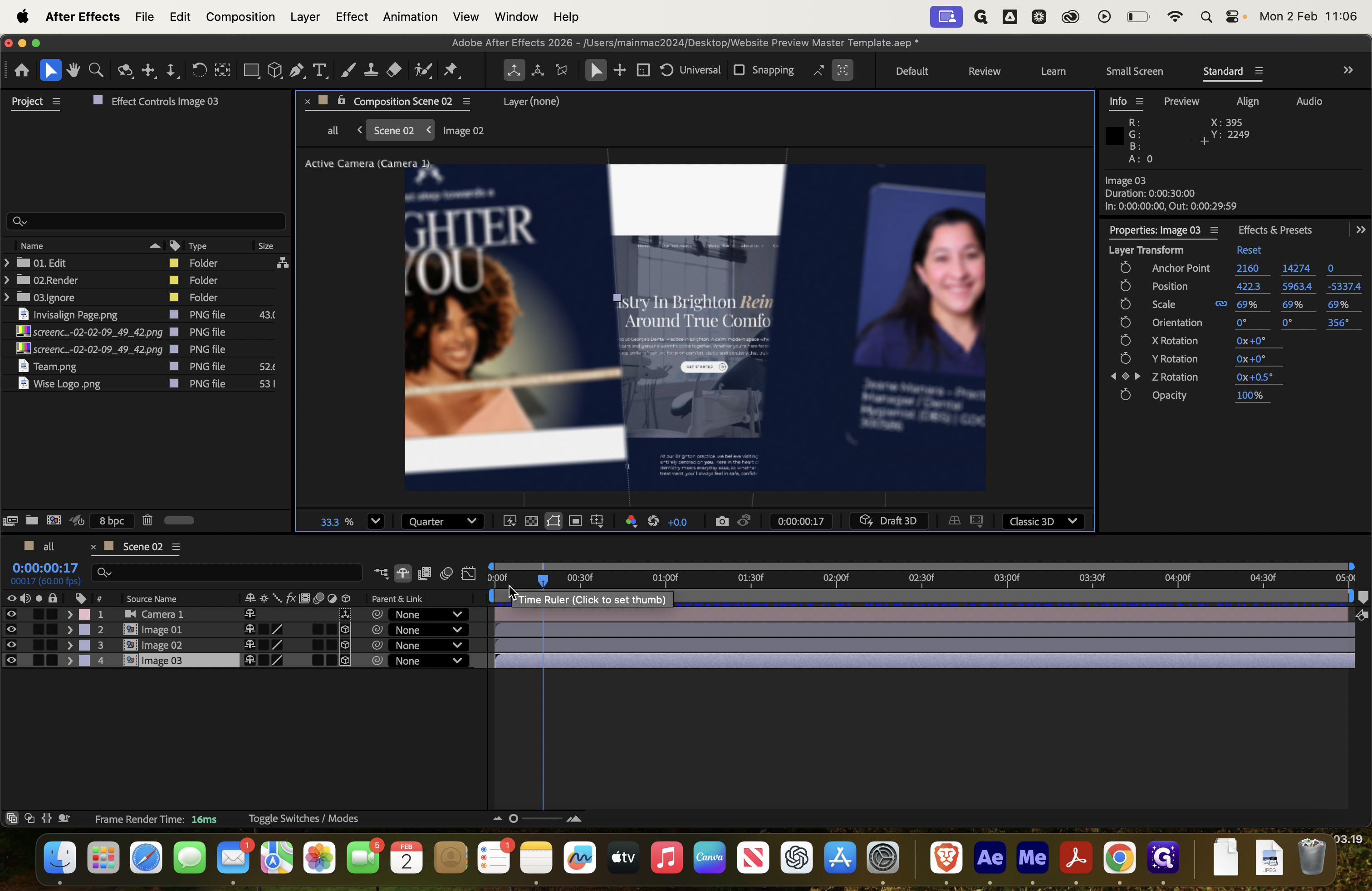The image size is (1372, 891).
Task: Open Image 02 parent None dropdown
Action: pyautogui.click(x=428, y=646)
